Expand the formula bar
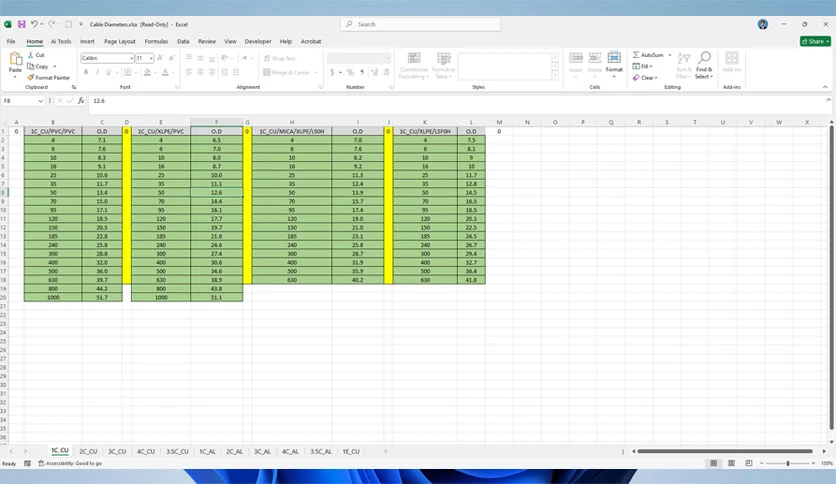 point(828,100)
